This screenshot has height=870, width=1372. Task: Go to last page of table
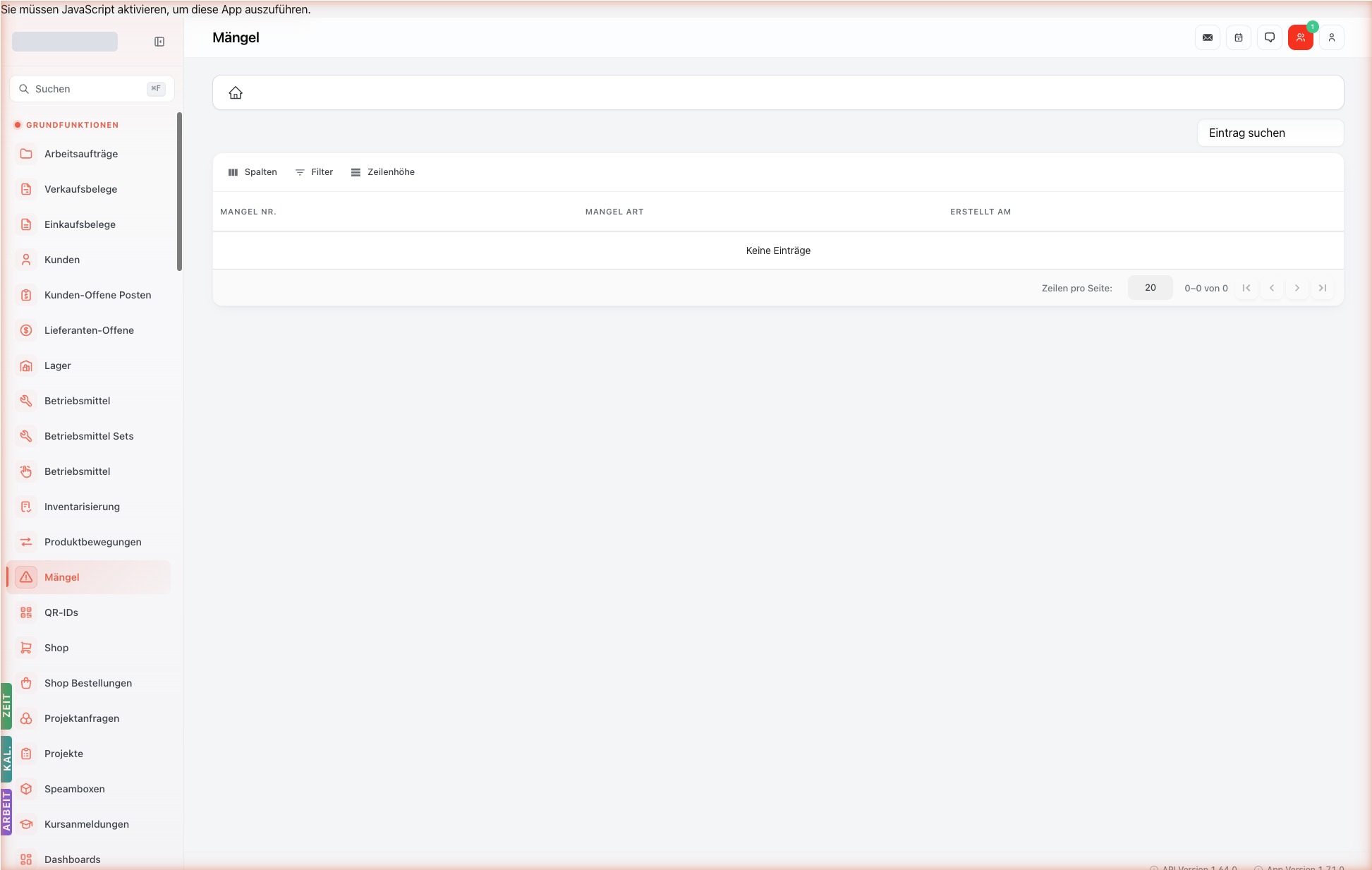click(x=1323, y=288)
